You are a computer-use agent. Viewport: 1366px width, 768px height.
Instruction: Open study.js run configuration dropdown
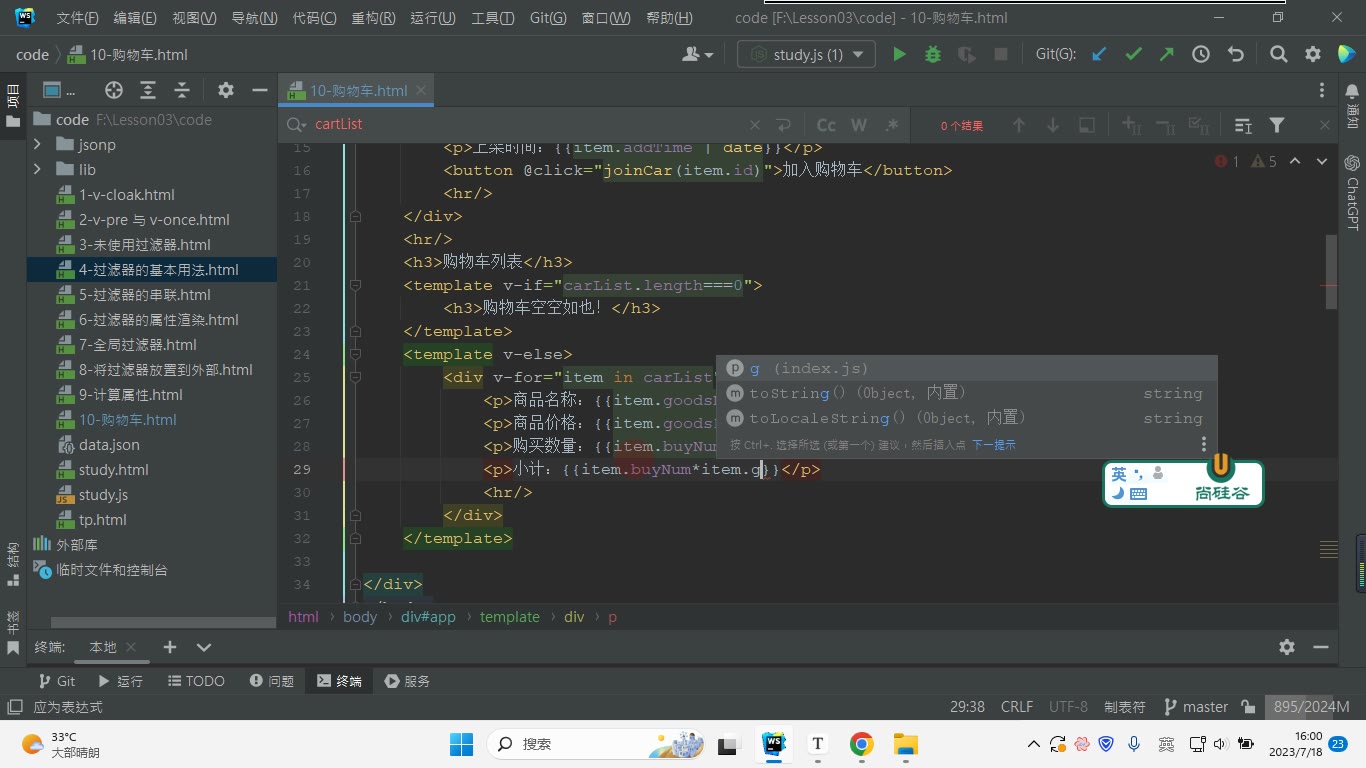point(806,55)
